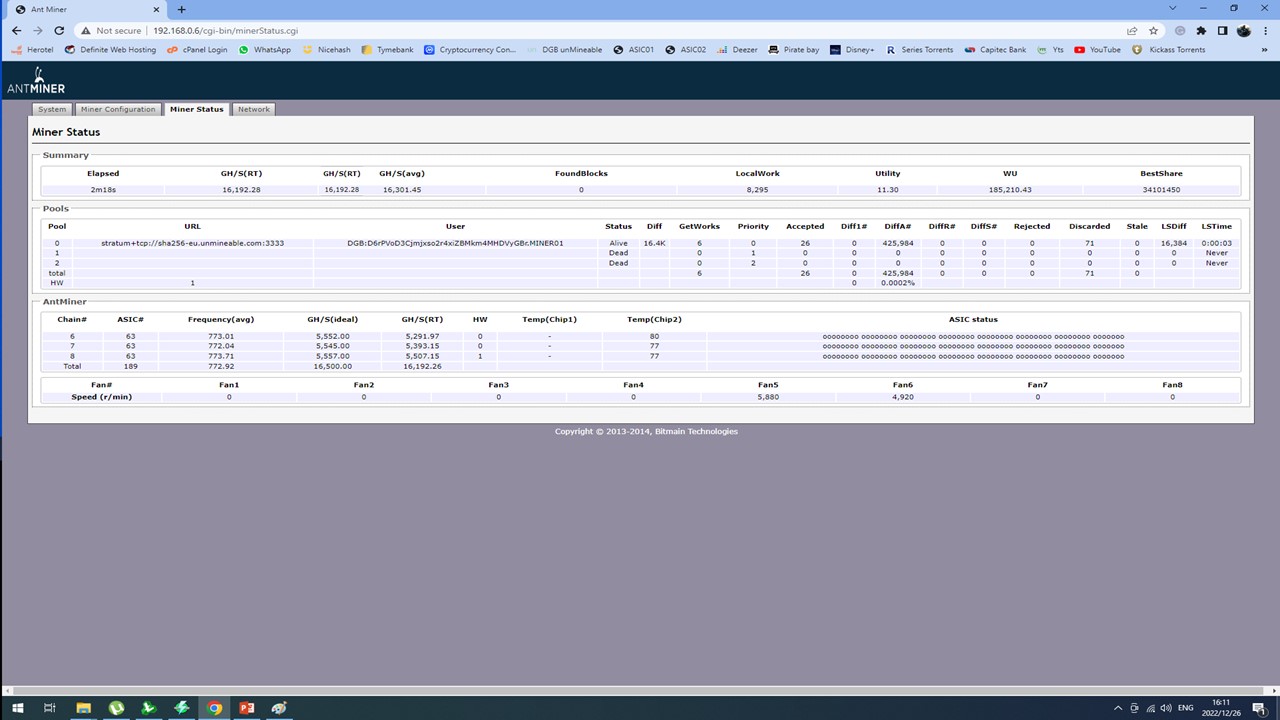Click the share page icon in address bar
The height and width of the screenshot is (720, 1280).
(1132, 31)
